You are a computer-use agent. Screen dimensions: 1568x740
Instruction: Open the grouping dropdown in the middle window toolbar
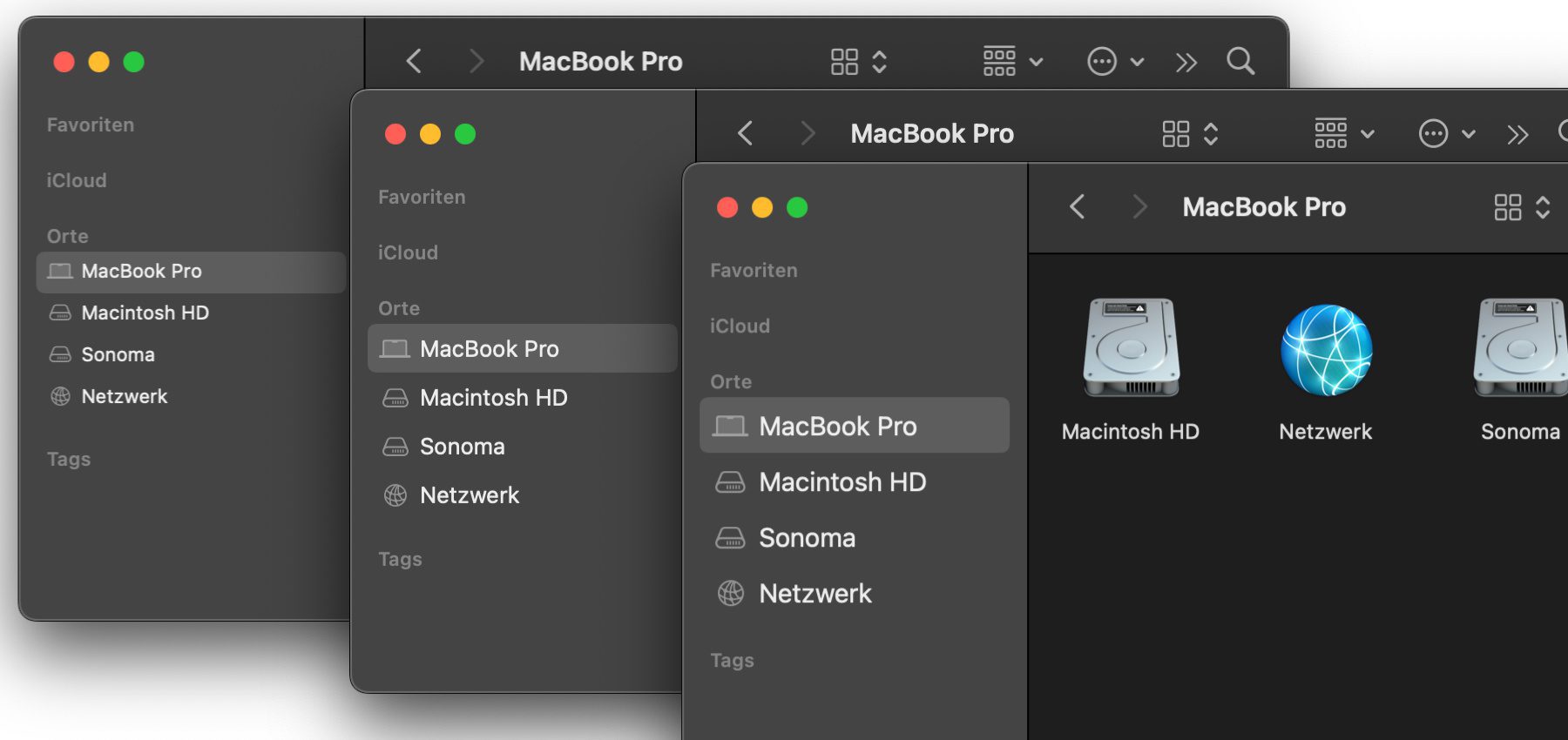[1343, 134]
